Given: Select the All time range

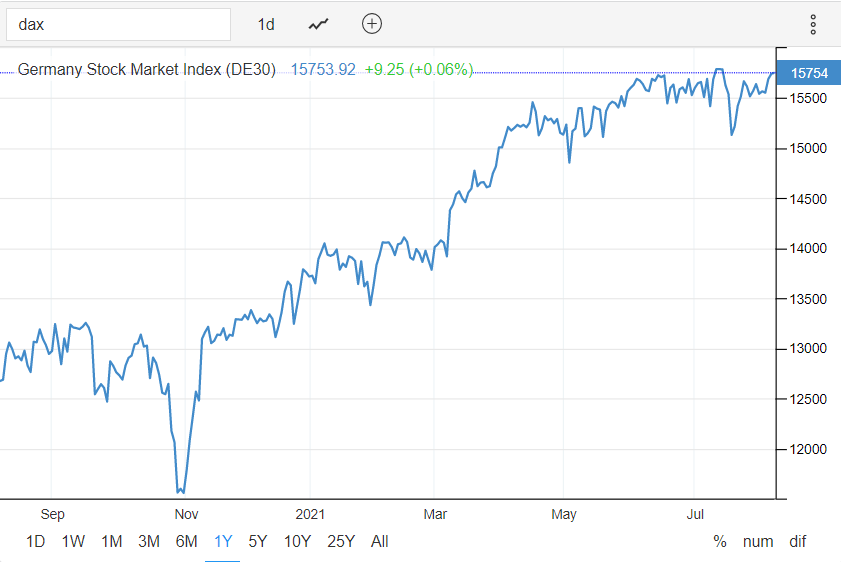Looking at the screenshot, I should point(380,542).
